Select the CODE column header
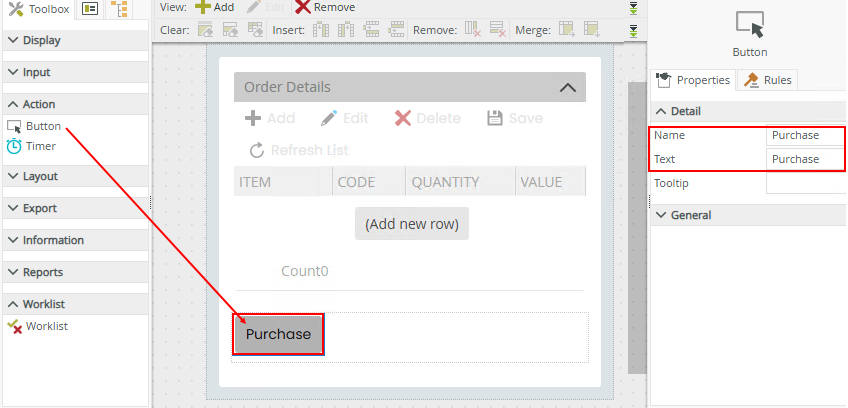 click(369, 182)
